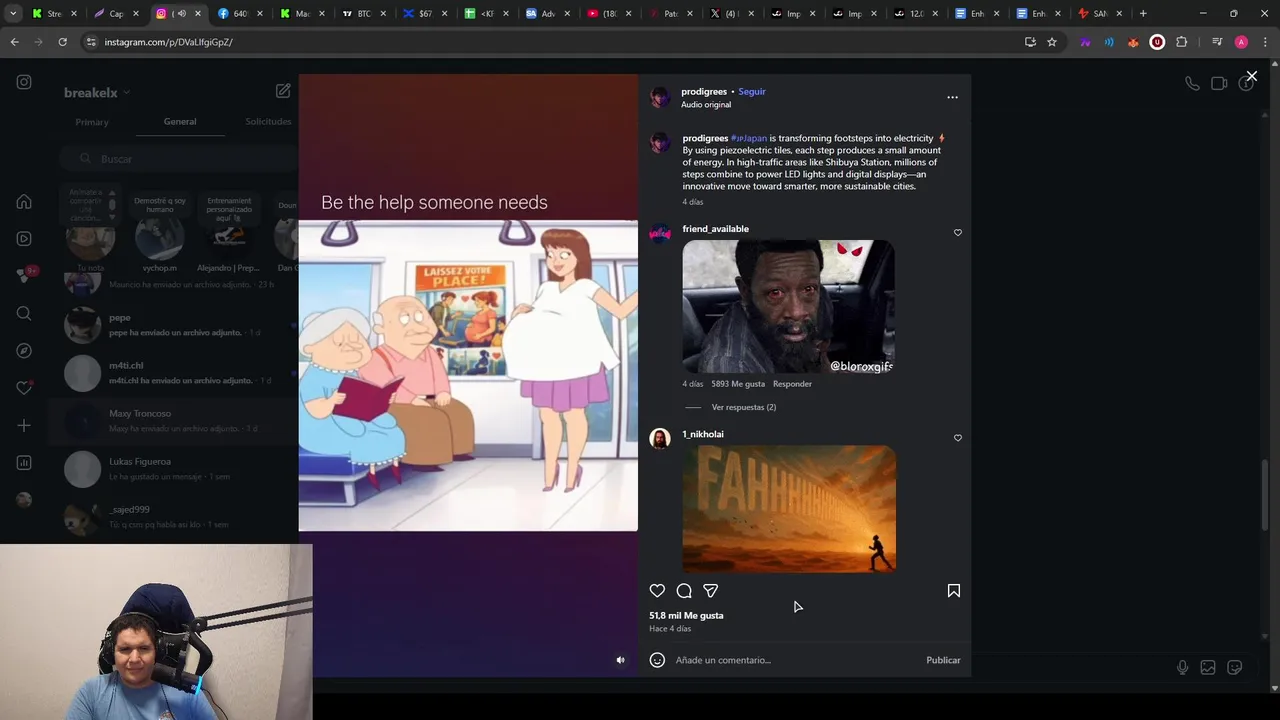Click Responder under friend_available's comment
The height and width of the screenshot is (720, 1280).
(x=792, y=384)
